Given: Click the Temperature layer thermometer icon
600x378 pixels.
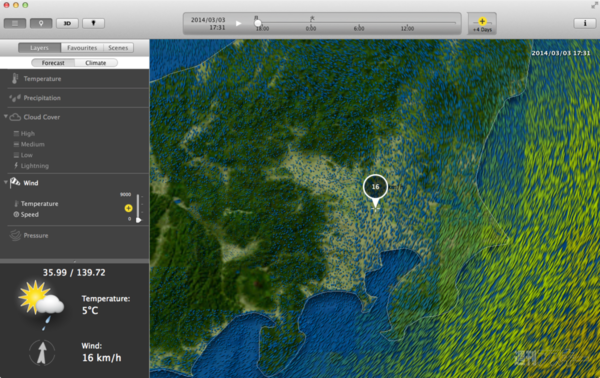Looking at the screenshot, I should [x=15, y=78].
